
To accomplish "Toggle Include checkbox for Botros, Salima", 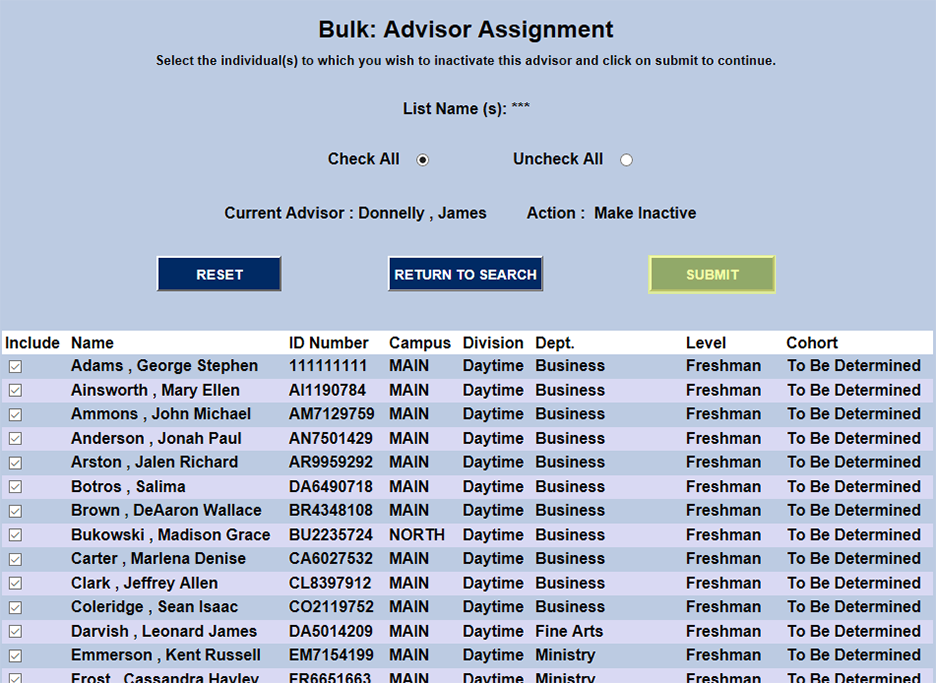I will point(14,486).
